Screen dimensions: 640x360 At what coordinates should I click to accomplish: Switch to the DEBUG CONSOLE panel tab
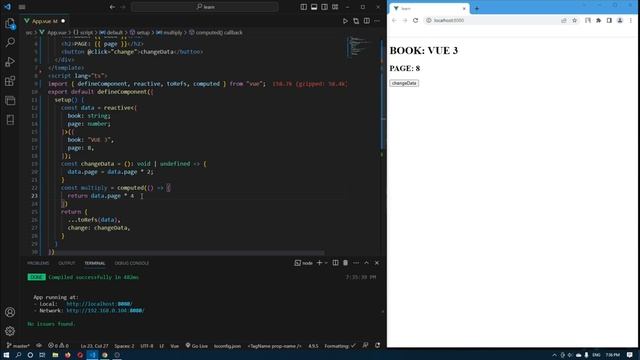[132, 263]
